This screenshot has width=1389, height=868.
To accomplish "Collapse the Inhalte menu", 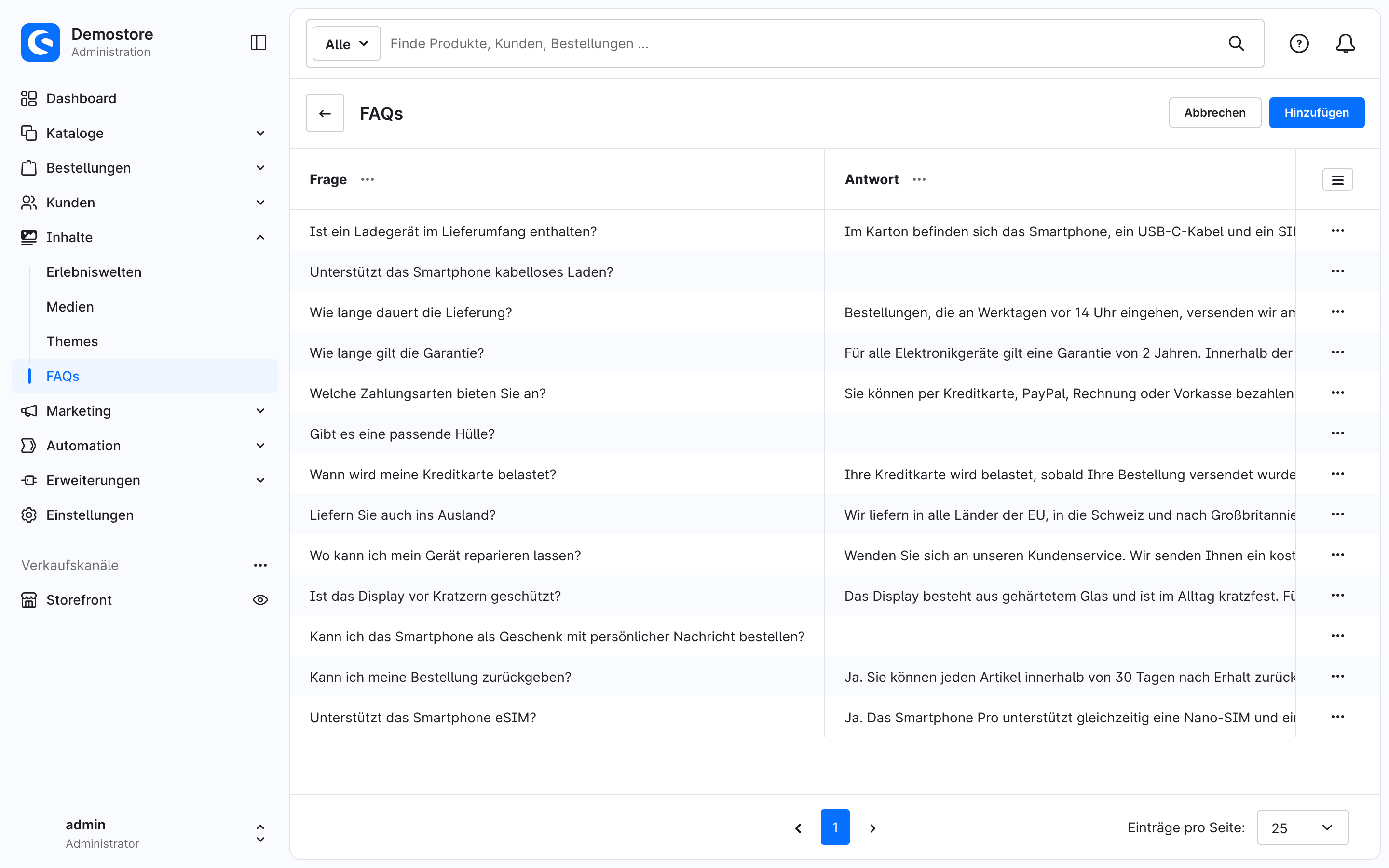I will click(x=260, y=237).
